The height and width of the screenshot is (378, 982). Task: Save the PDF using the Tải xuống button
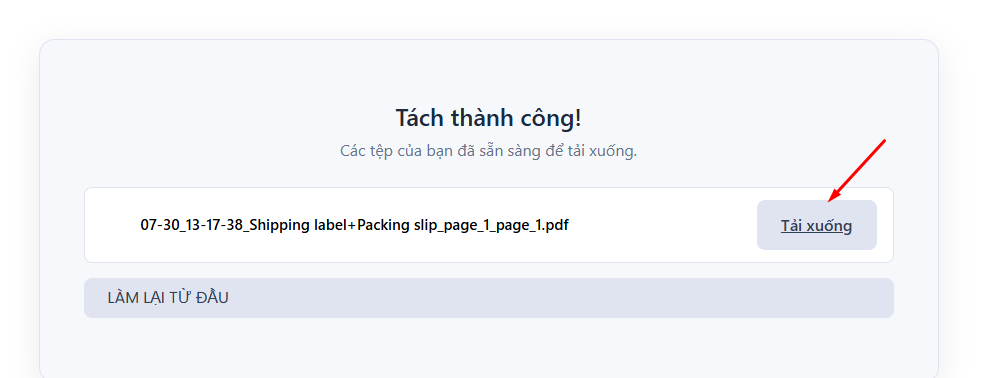817,225
